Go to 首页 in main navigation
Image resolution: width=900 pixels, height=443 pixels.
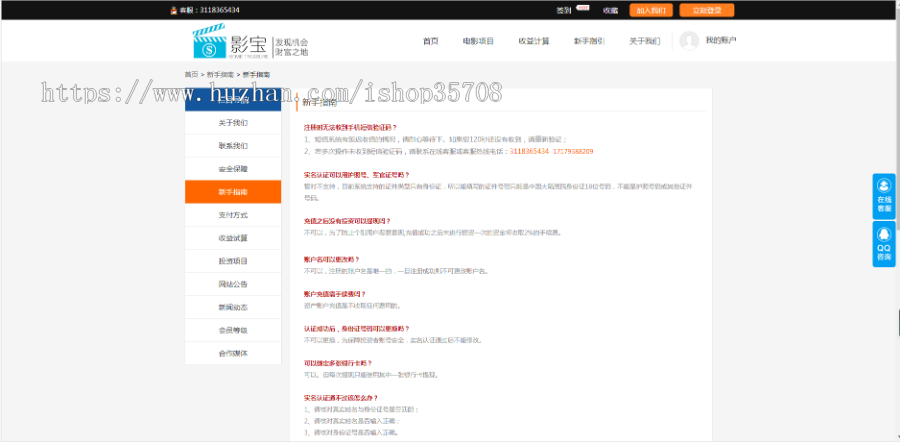point(430,41)
